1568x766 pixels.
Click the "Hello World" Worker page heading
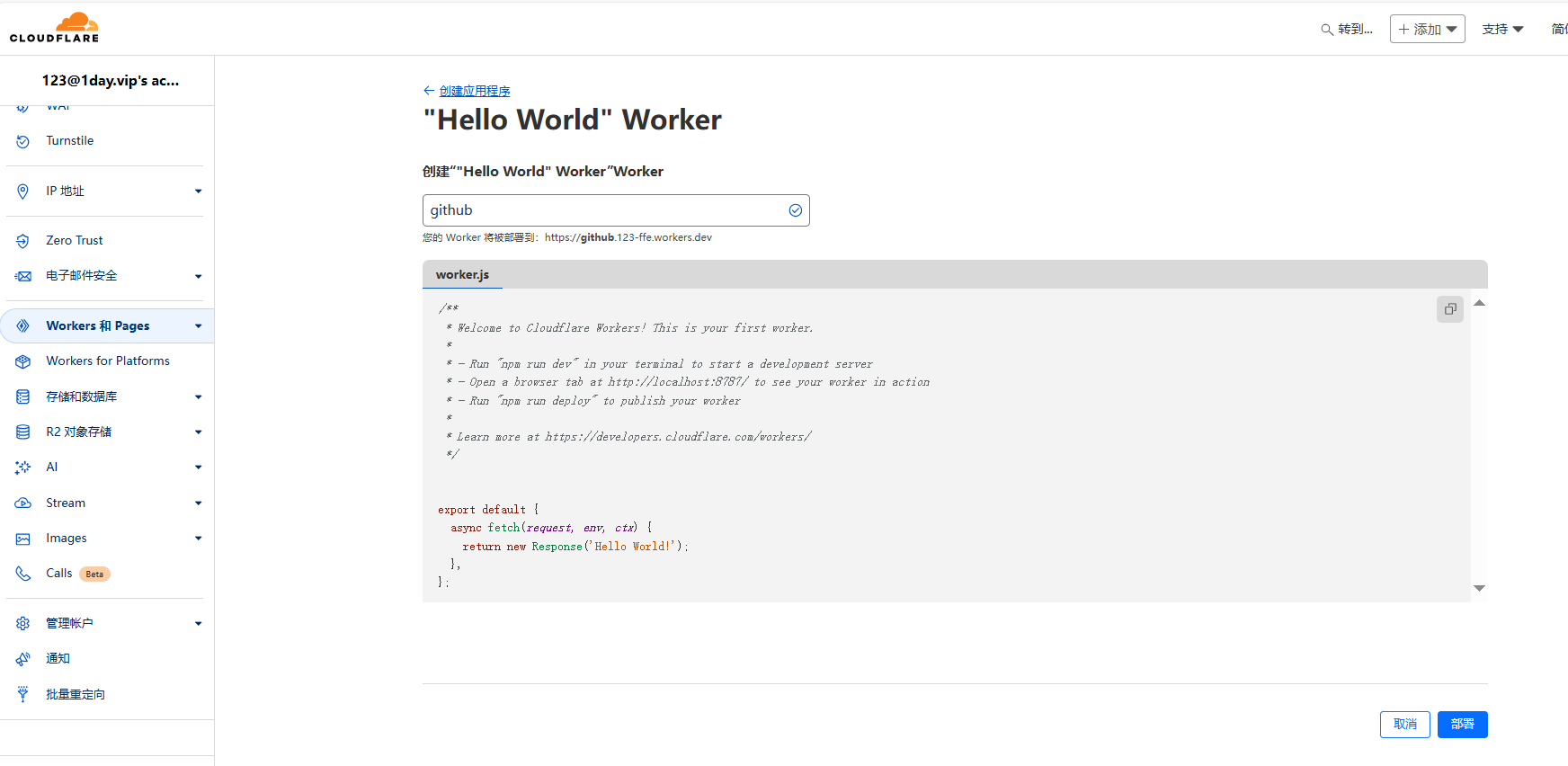(572, 120)
